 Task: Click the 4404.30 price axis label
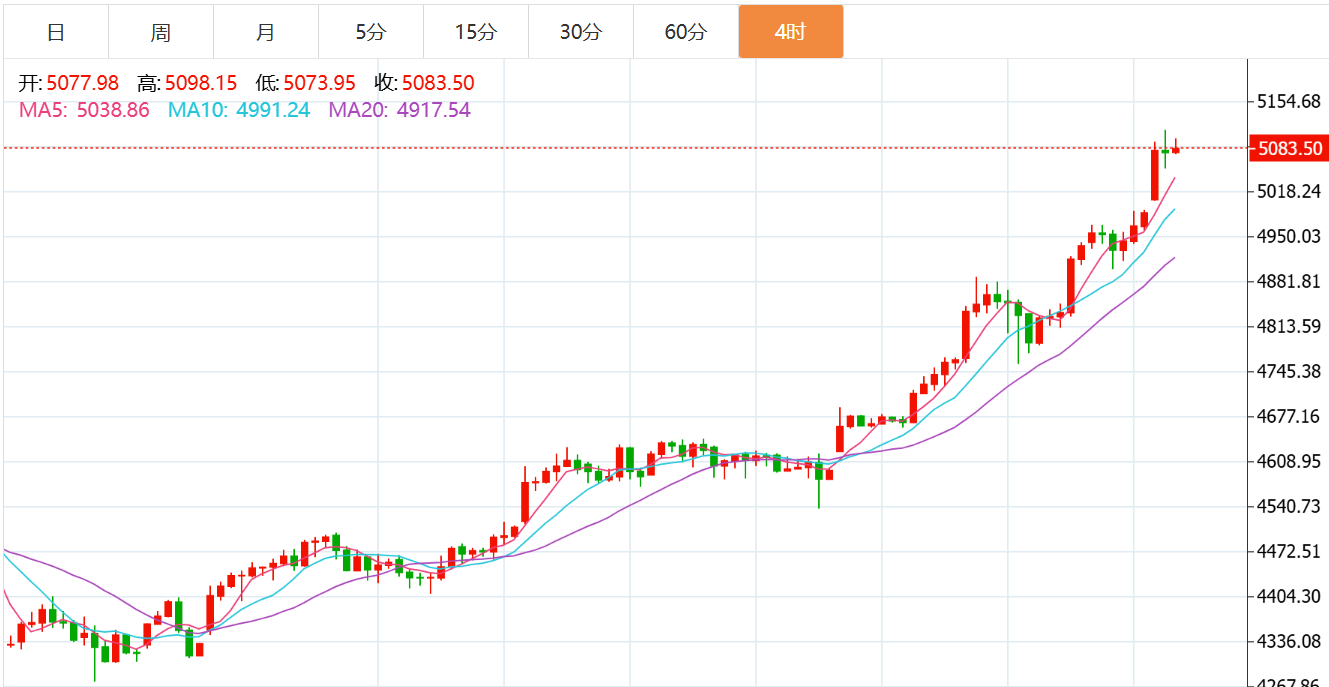1290,596
